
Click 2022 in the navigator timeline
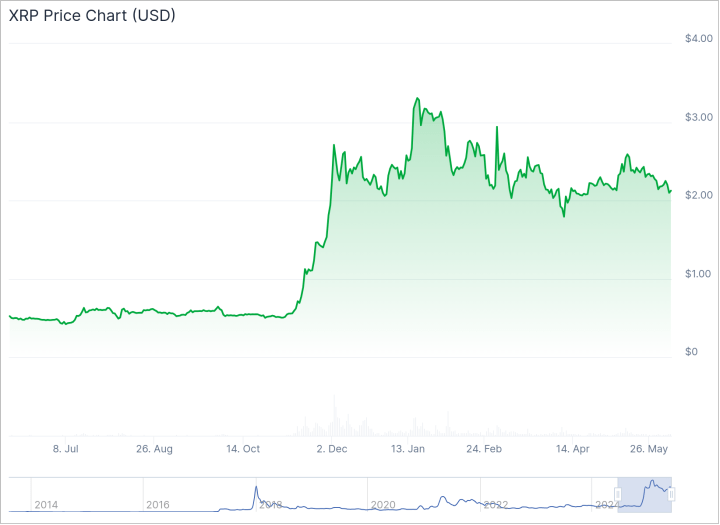(x=494, y=505)
